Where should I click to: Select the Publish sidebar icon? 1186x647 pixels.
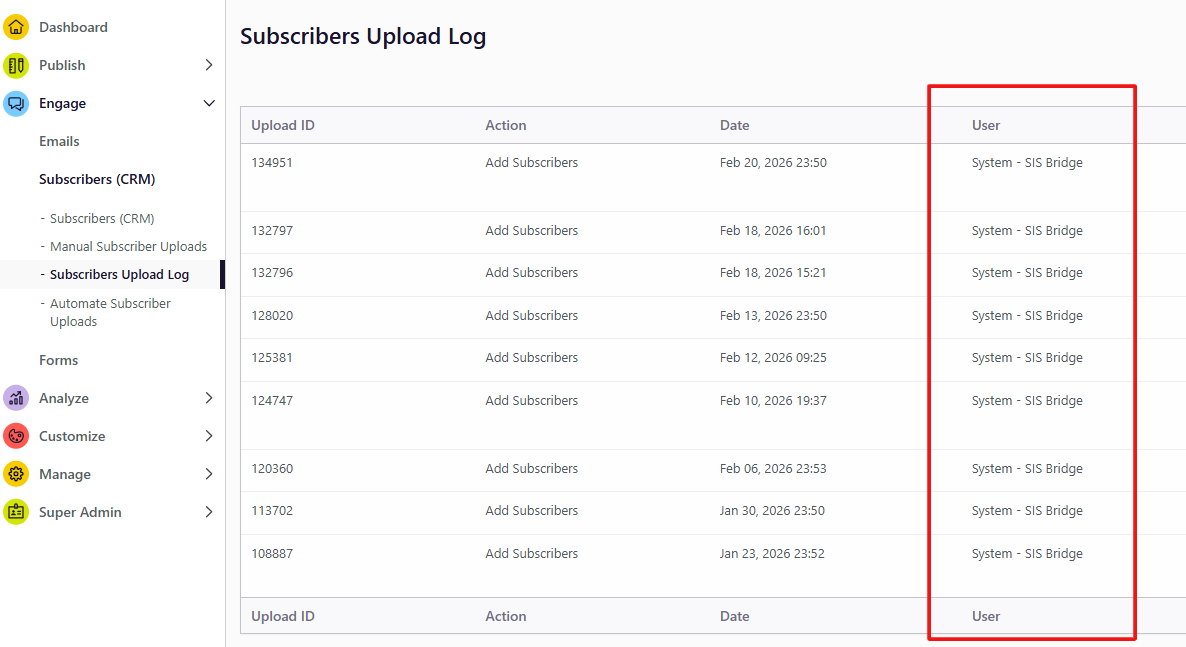pyautogui.click(x=16, y=65)
